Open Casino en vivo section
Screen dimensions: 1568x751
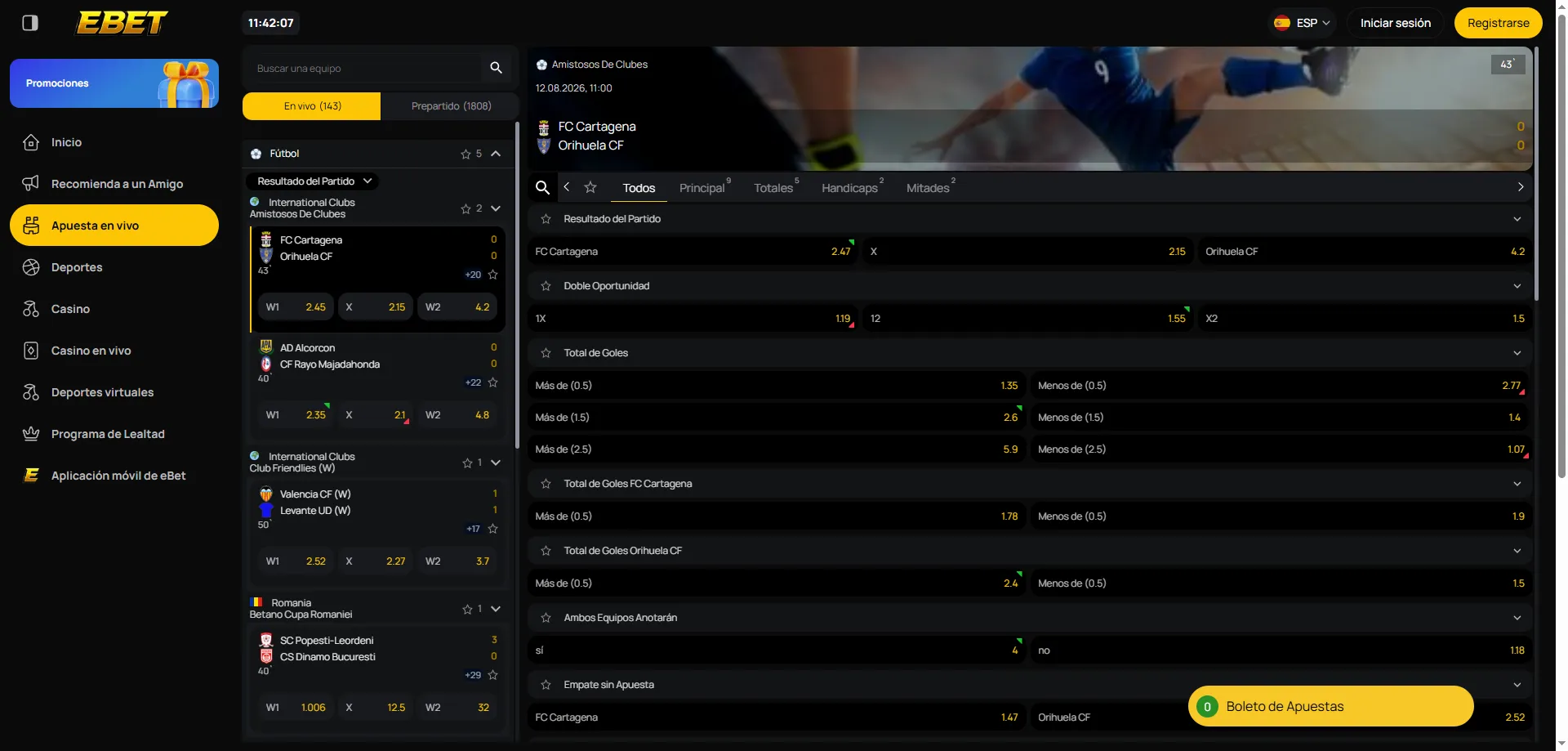click(114, 351)
